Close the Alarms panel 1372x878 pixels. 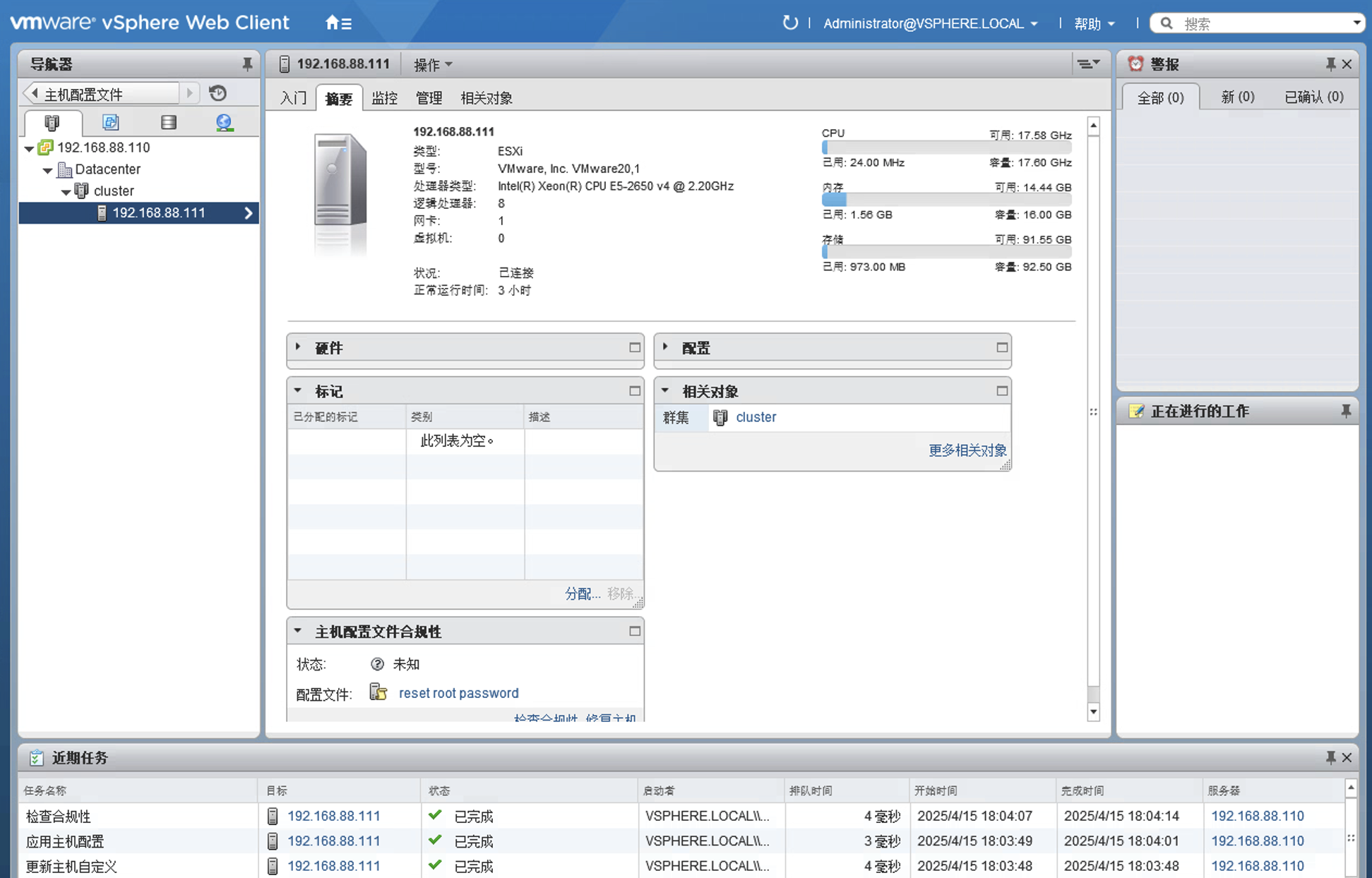[1347, 64]
